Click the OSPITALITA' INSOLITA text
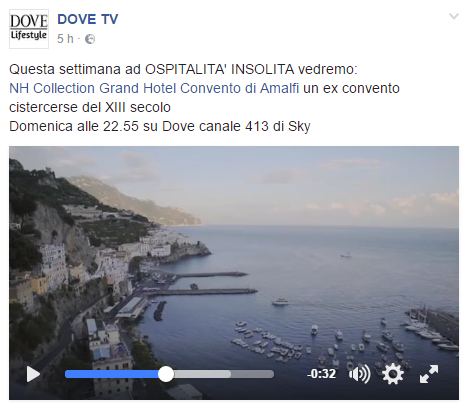471x416 pixels. [x=219, y=69]
